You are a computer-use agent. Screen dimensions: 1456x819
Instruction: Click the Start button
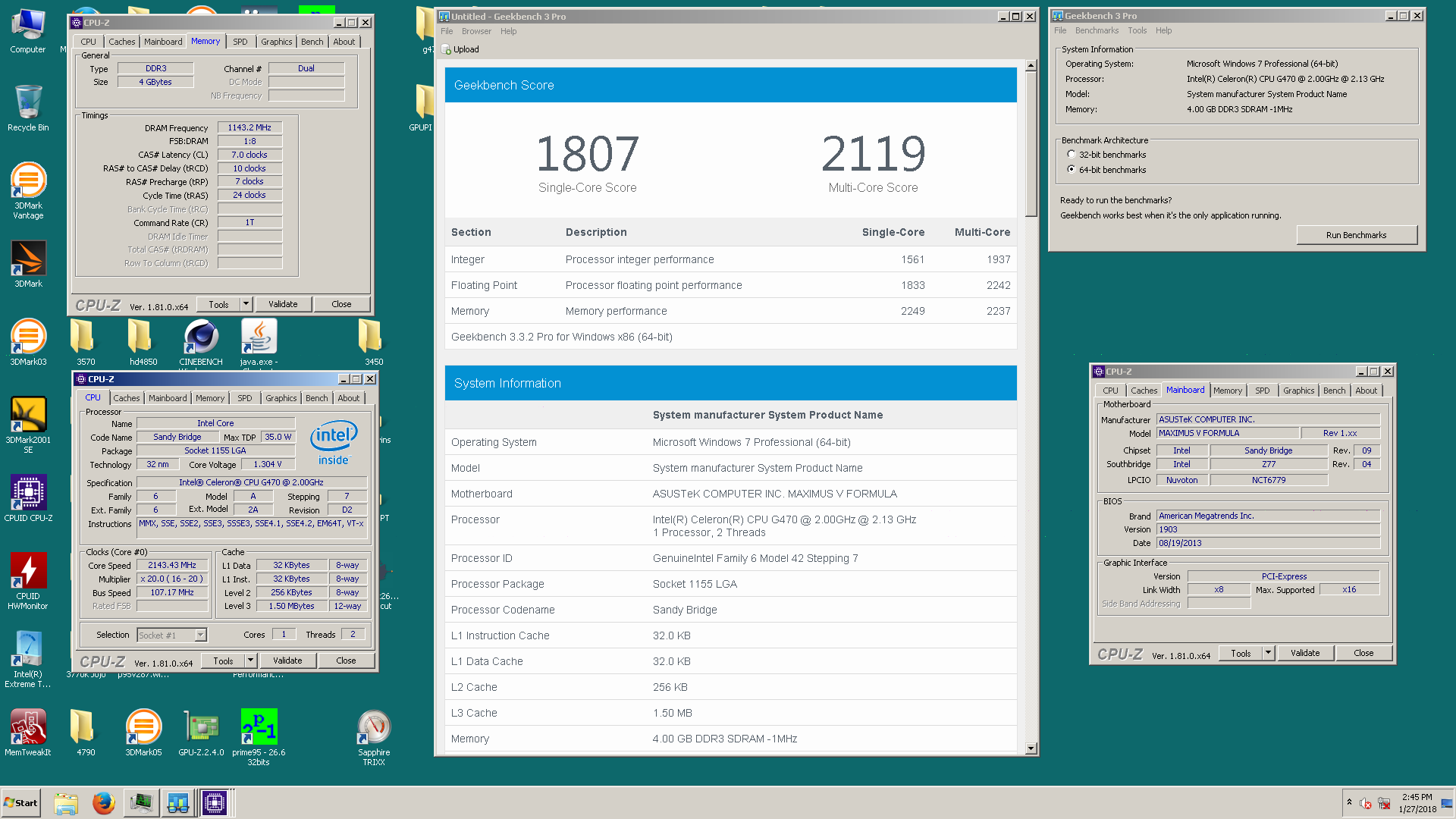pyautogui.click(x=20, y=802)
